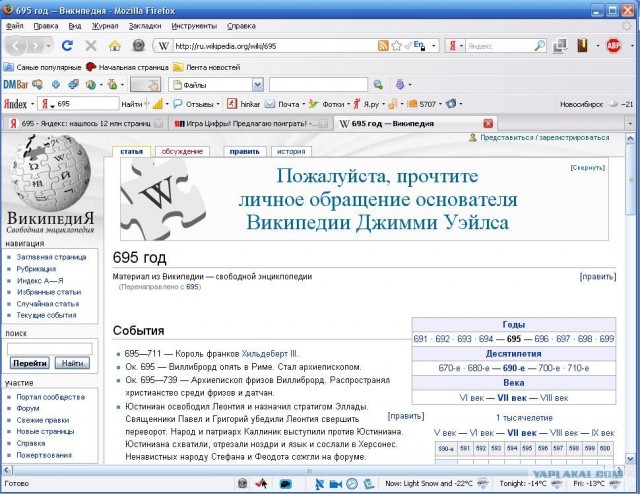The height and width of the screenshot is (494, 640).
Task: Click the camera icon in status bar
Action: (336, 484)
